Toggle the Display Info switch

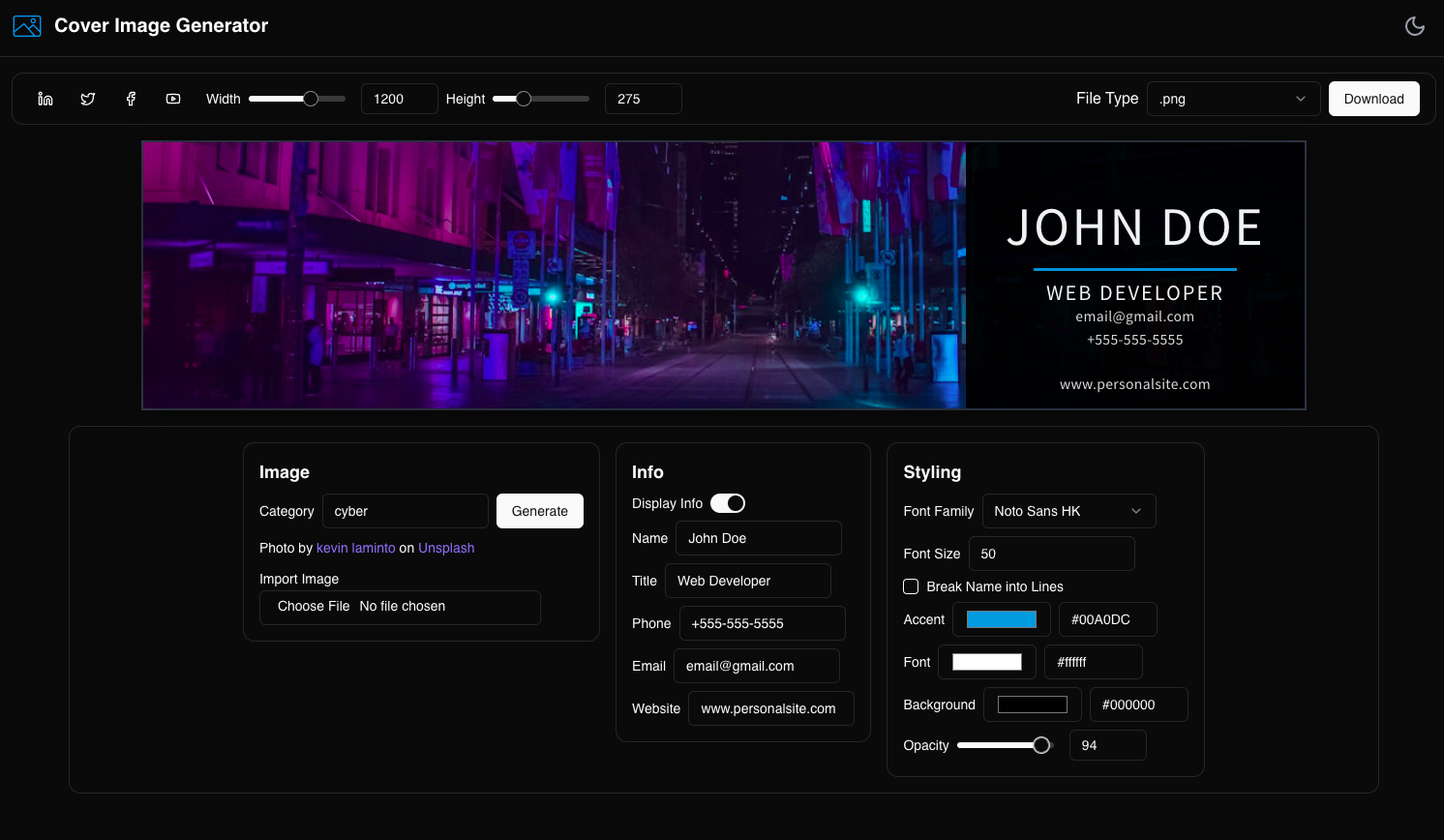click(728, 503)
